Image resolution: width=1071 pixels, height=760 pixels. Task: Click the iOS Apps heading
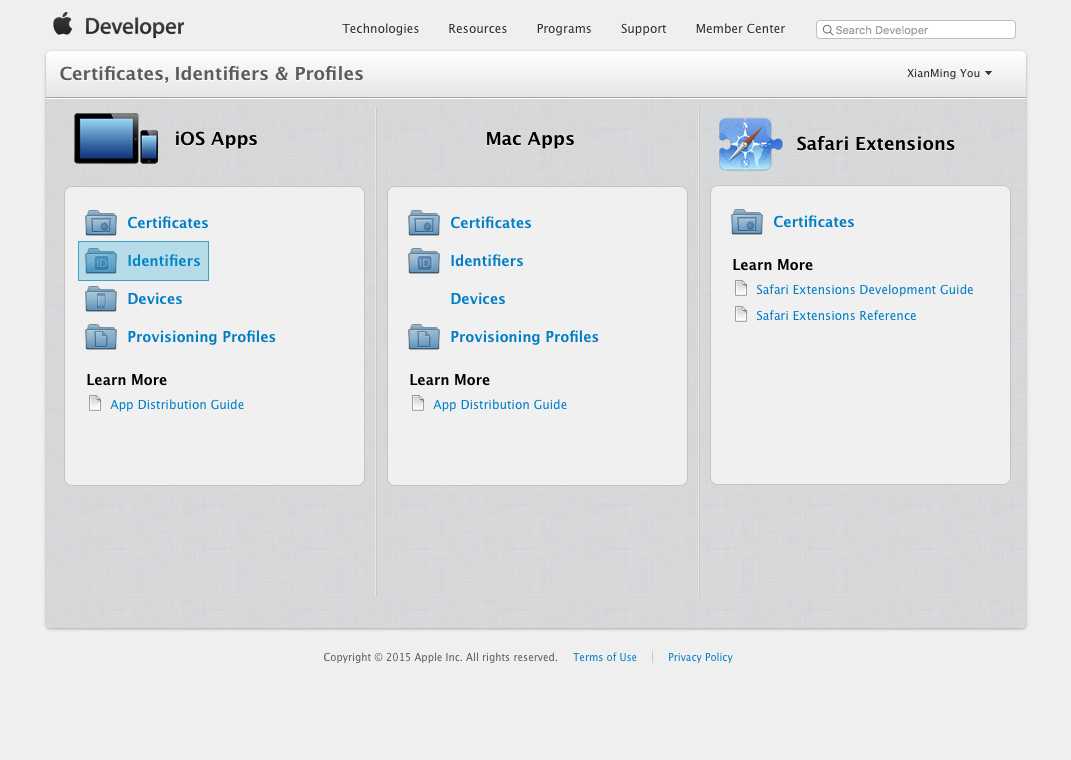tap(216, 139)
